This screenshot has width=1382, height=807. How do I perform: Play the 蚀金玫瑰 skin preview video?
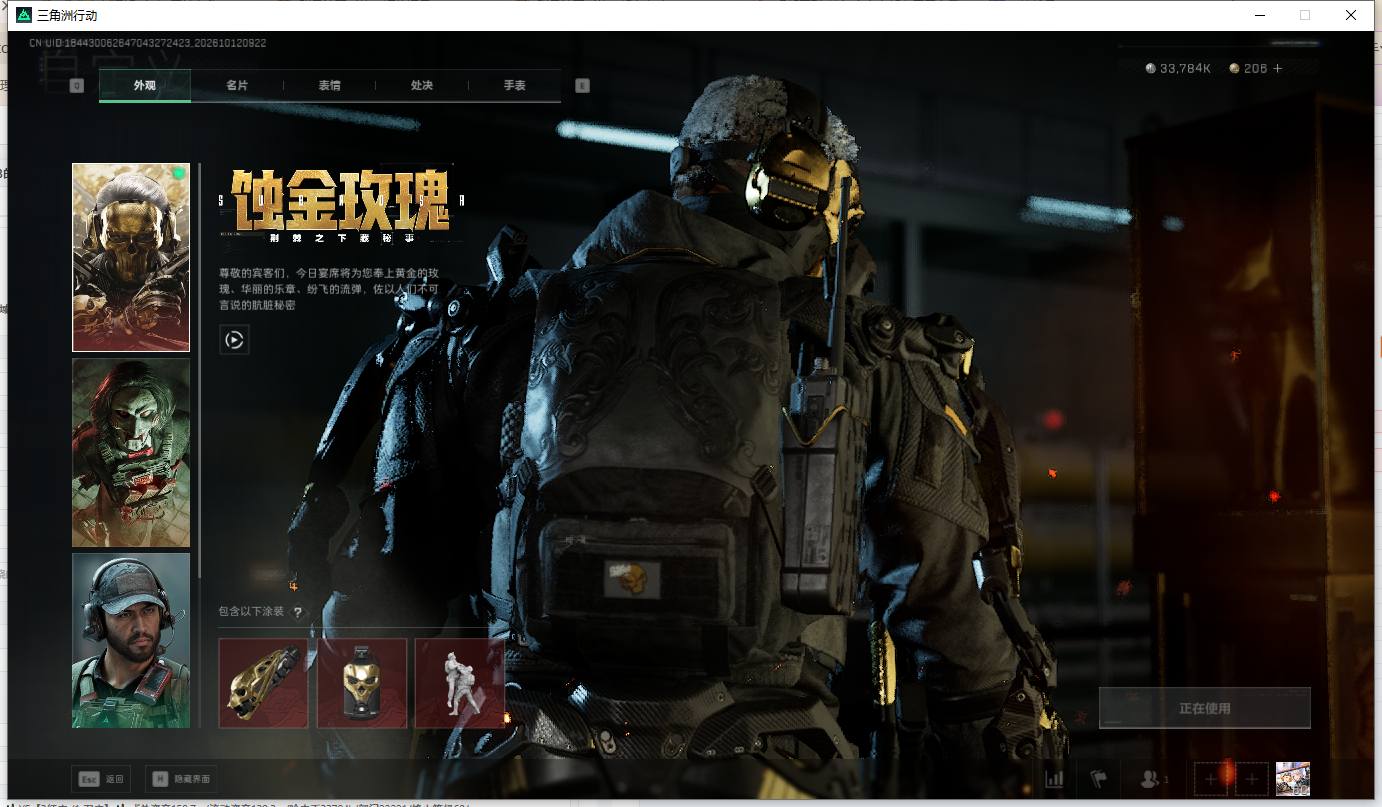(234, 340)
